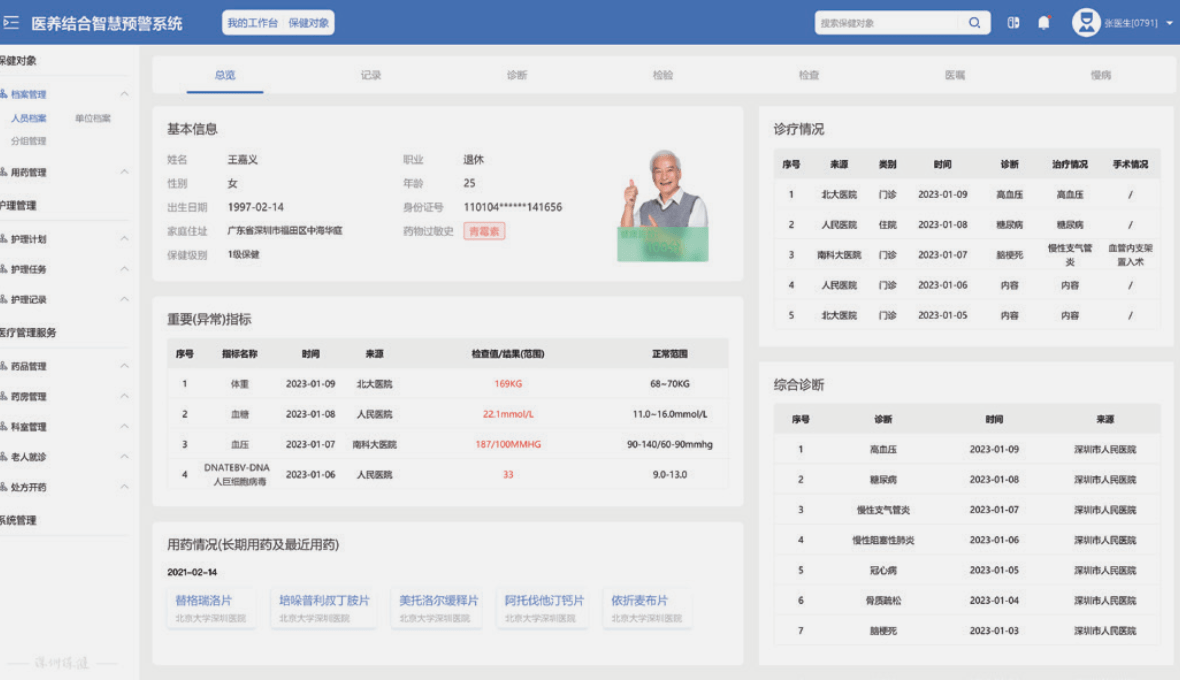Switch to the 记录 tab
Viewport: 1180px width, 680px height.
371,73
